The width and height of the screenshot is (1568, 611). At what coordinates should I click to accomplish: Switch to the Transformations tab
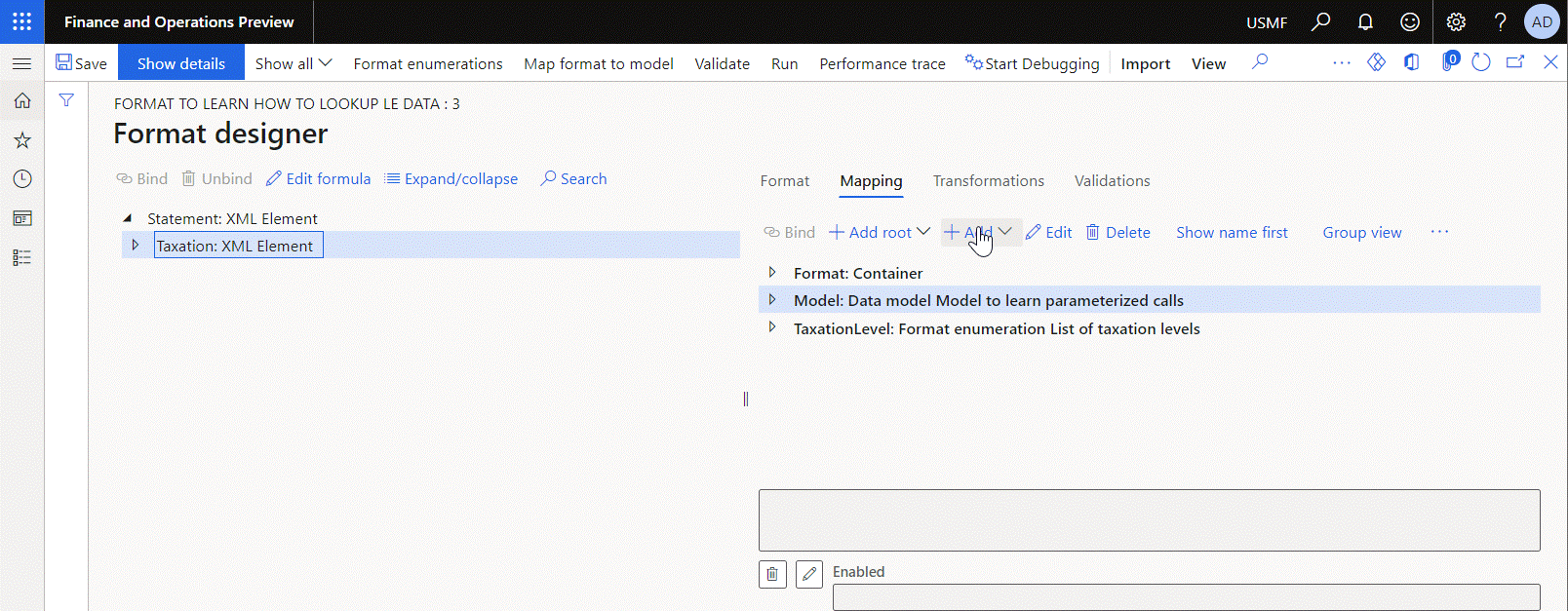click(988, 180)
